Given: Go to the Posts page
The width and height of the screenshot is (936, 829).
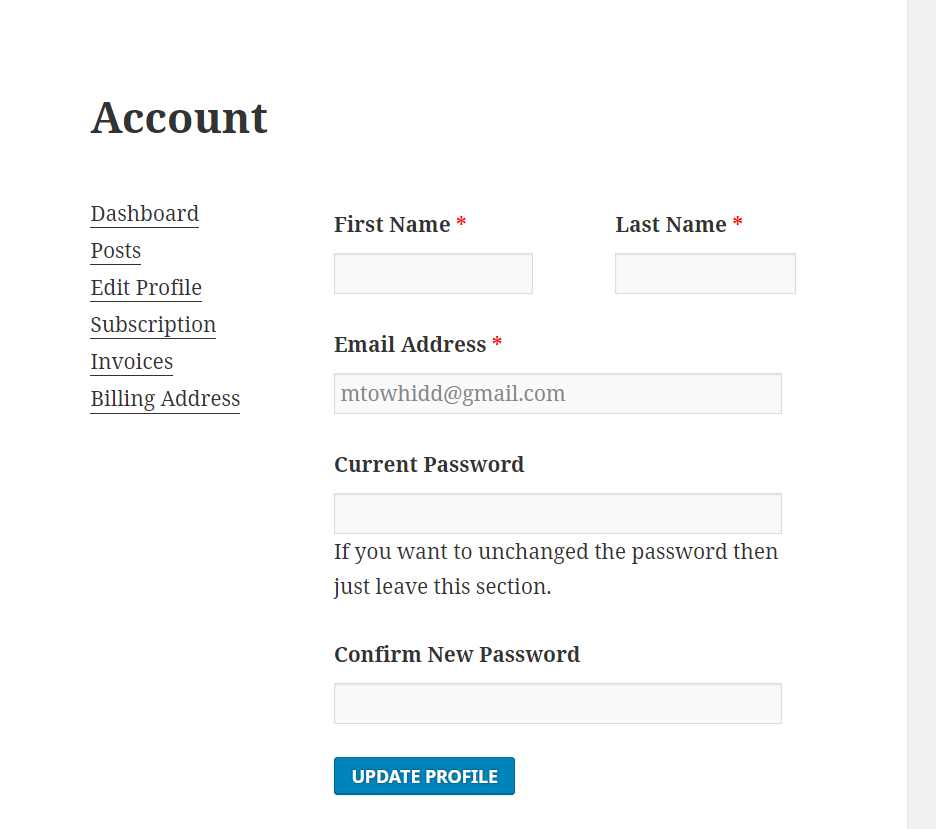Looking at the screenshot, I should 116,251.
